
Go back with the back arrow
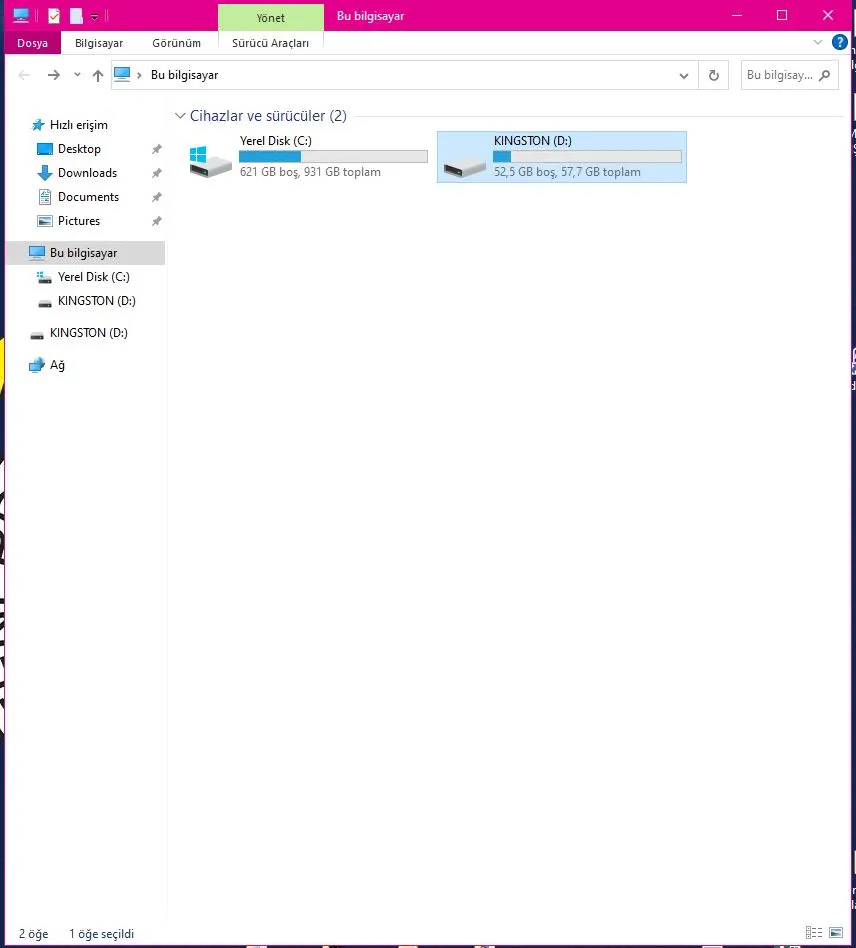pyautogui.click(x=24, y=75)
